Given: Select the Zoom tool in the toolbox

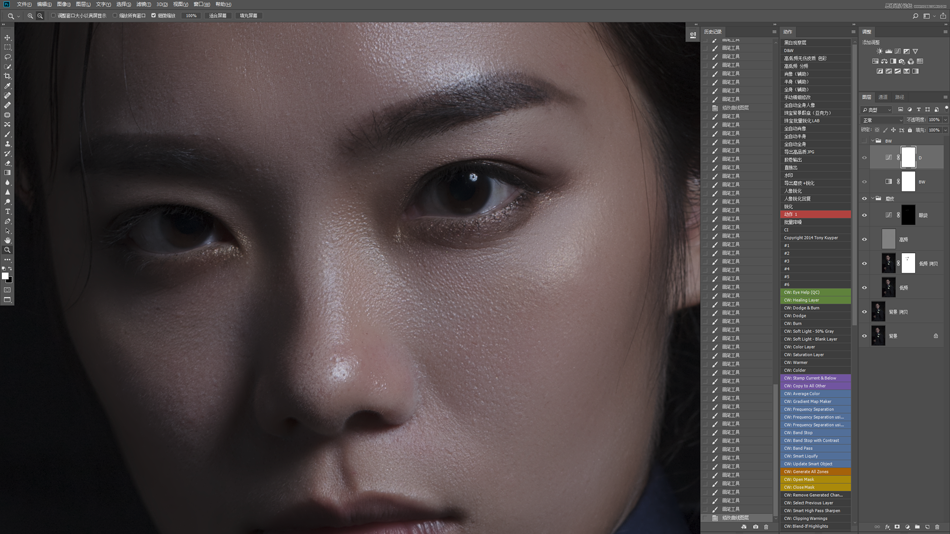Looking at the screenshot, I should tap(7, 250).
